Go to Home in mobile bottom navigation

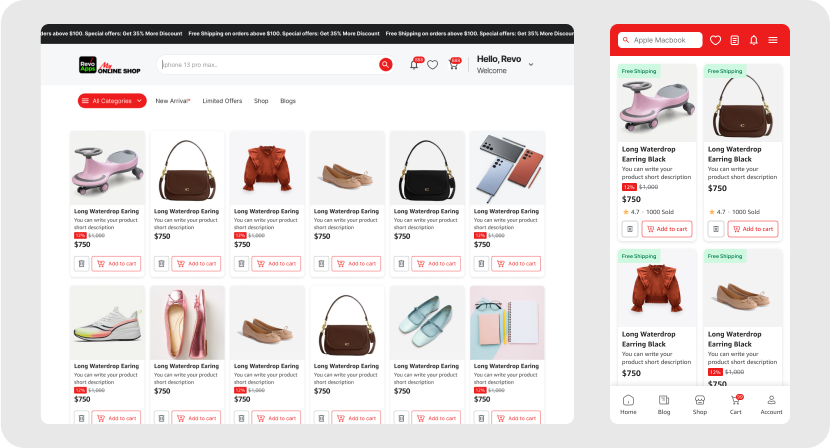click(x=628, y=404)
